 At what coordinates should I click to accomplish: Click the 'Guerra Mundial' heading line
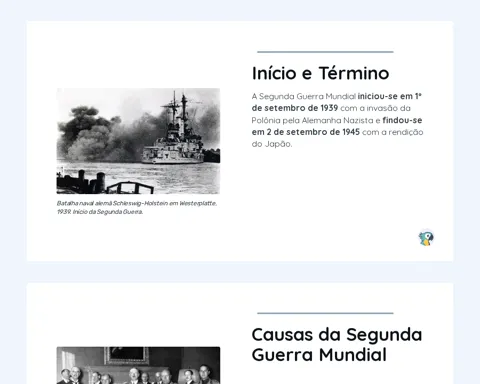(319, 355)
